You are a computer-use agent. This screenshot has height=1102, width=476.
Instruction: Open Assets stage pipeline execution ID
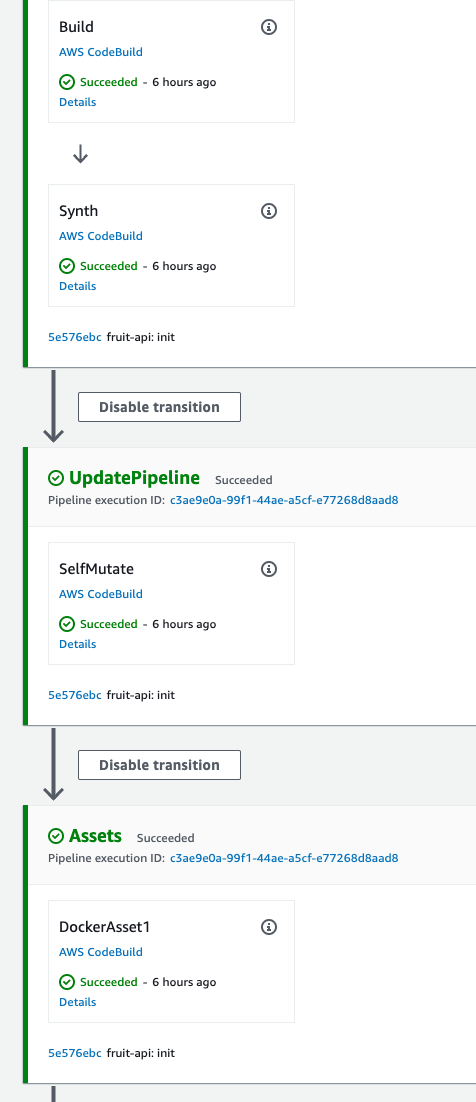point(284,858)
